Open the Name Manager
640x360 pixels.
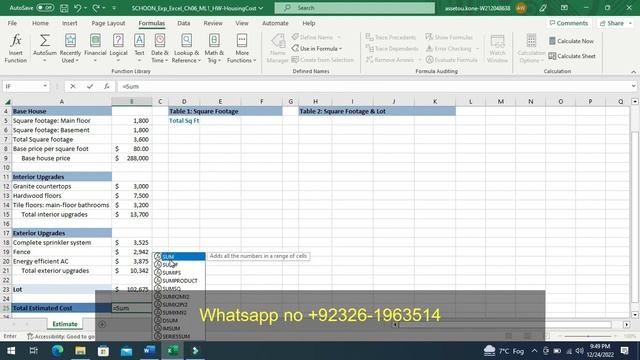[278, 48]
